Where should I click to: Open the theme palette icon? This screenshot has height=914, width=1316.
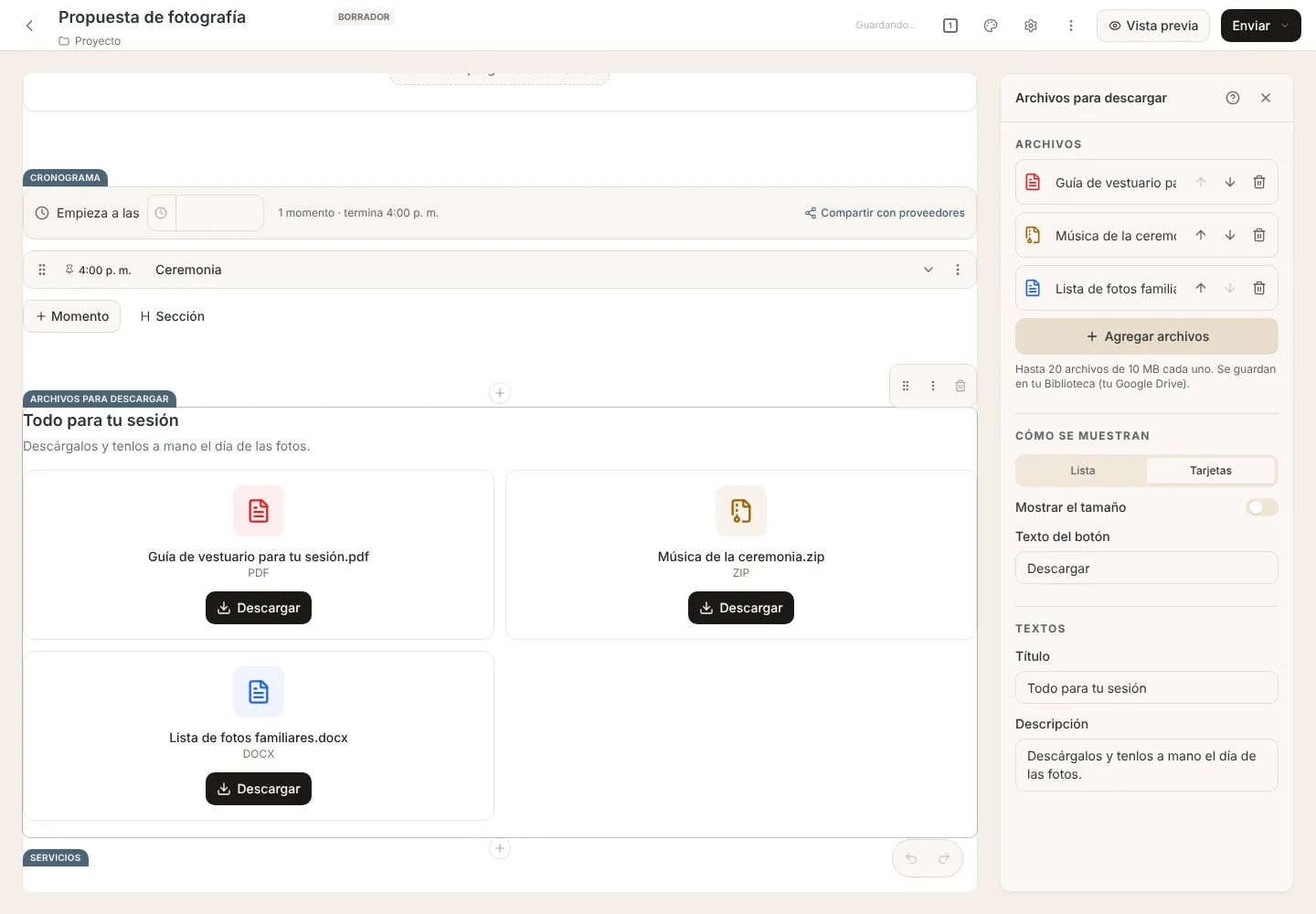(x=991, y=26)
